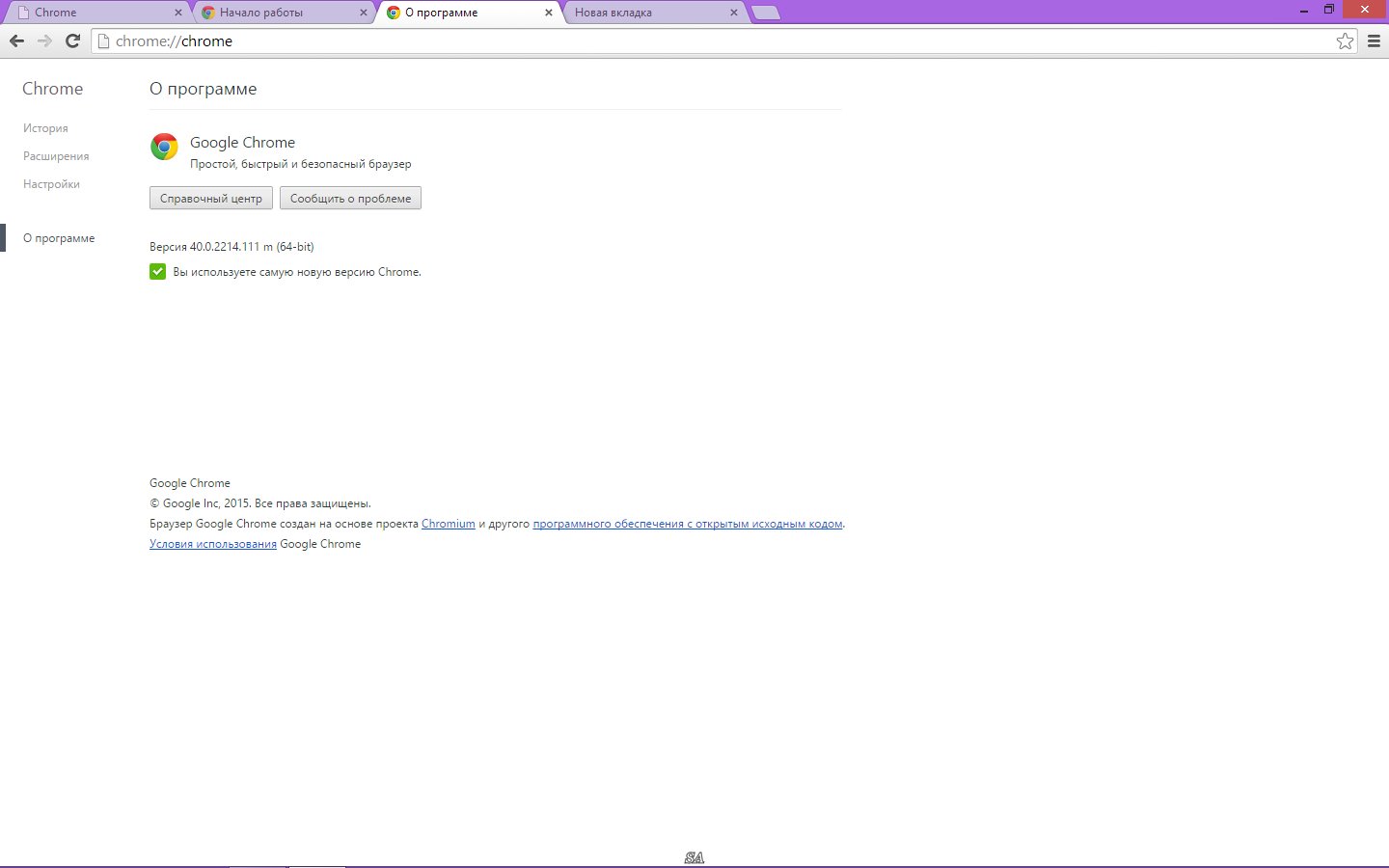1389x868 pixels.
Task: Open the Chrome hamburger menu
Action: point(1374,41)
